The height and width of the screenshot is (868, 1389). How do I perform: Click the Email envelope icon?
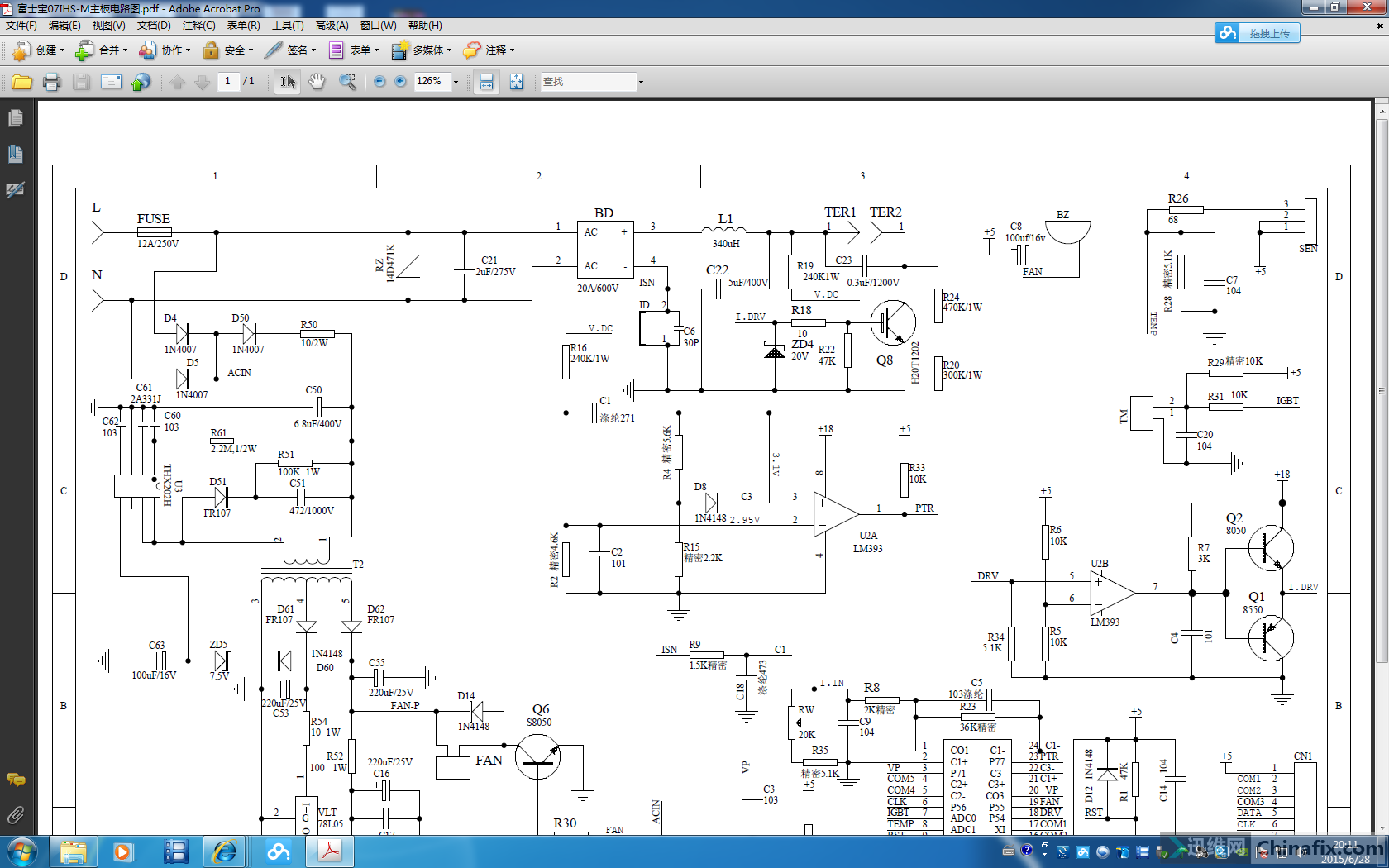pos(111,82)
